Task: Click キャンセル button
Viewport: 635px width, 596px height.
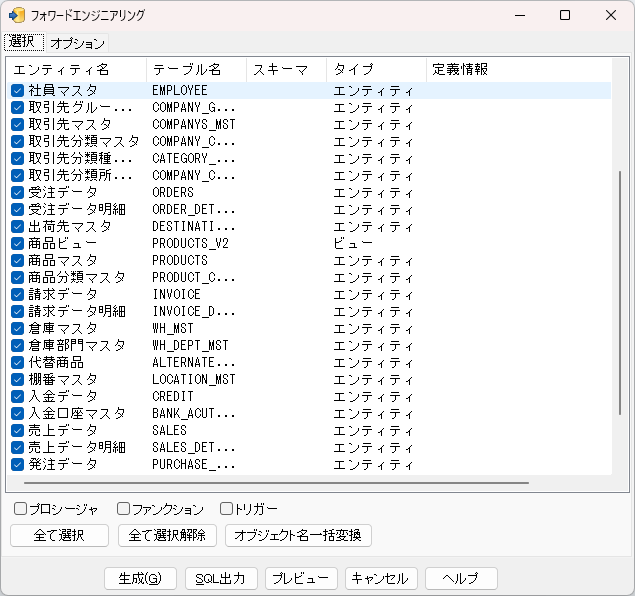Action: 381,579
